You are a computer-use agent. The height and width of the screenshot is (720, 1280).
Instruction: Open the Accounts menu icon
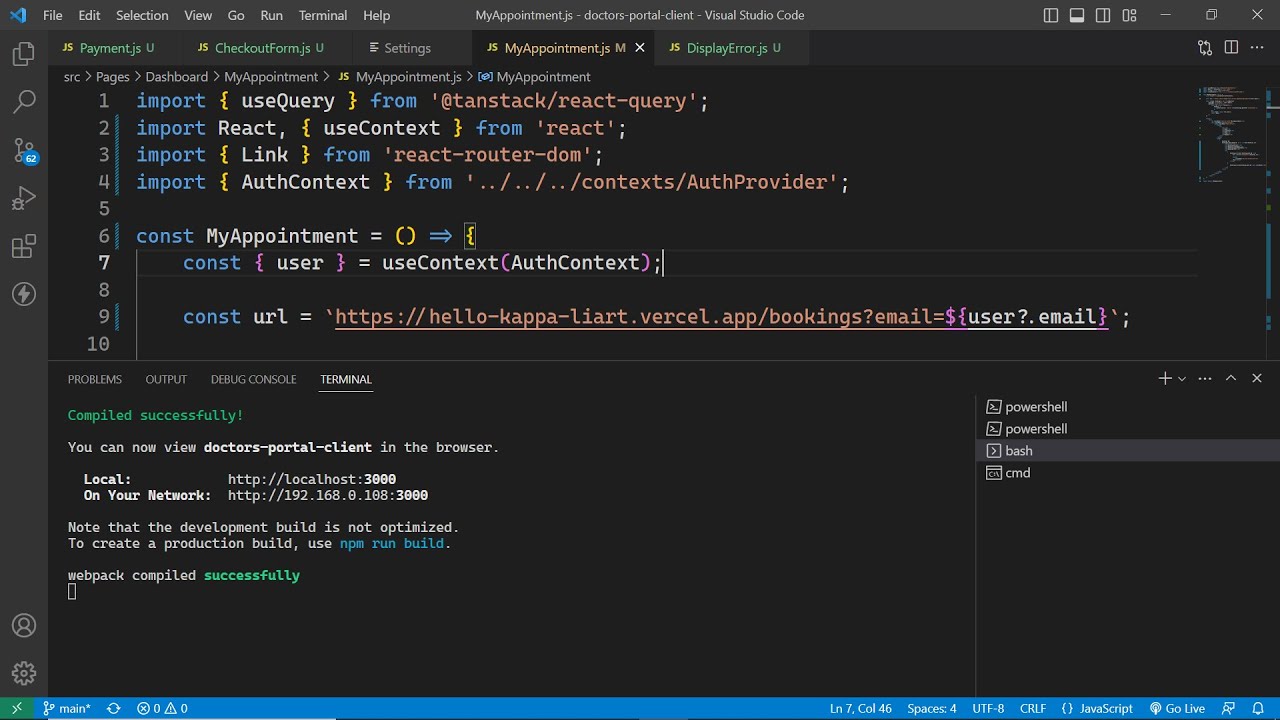pyautogui.click(x=24, y=626)
